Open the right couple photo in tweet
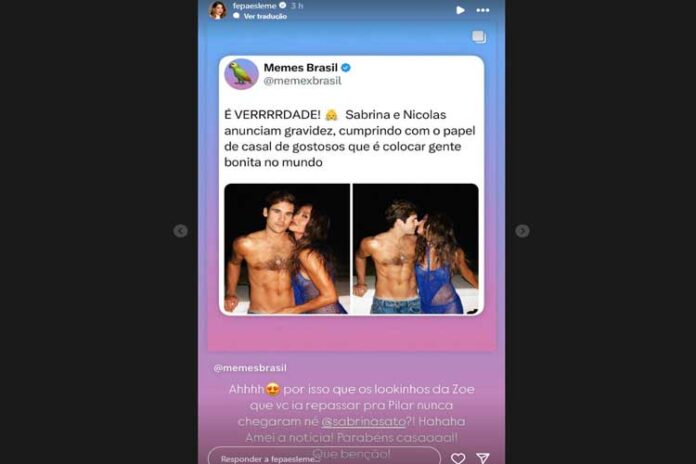The image size is (696, 464). [x=416, y=249]
